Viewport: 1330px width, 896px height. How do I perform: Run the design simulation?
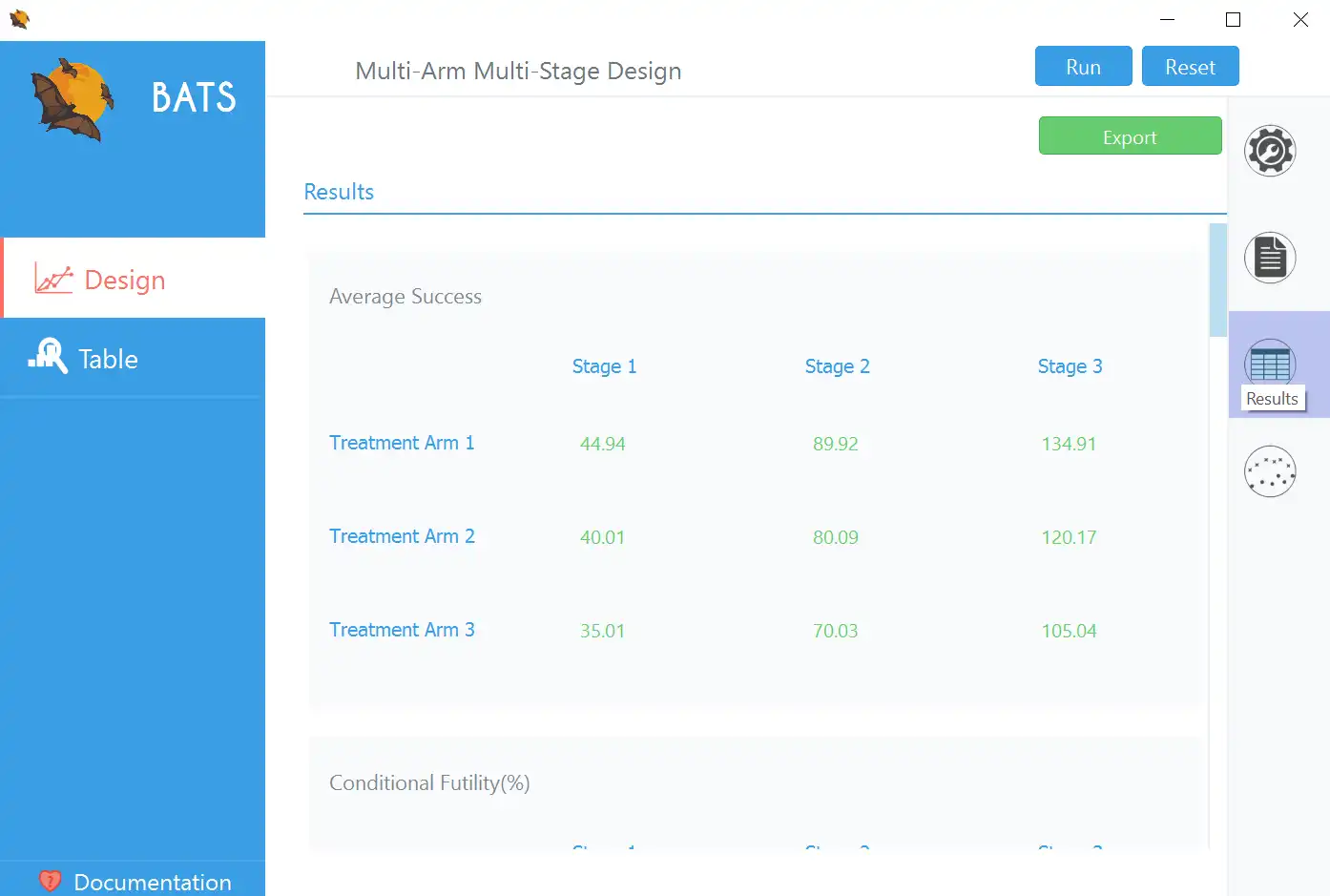coord(1084,67)
